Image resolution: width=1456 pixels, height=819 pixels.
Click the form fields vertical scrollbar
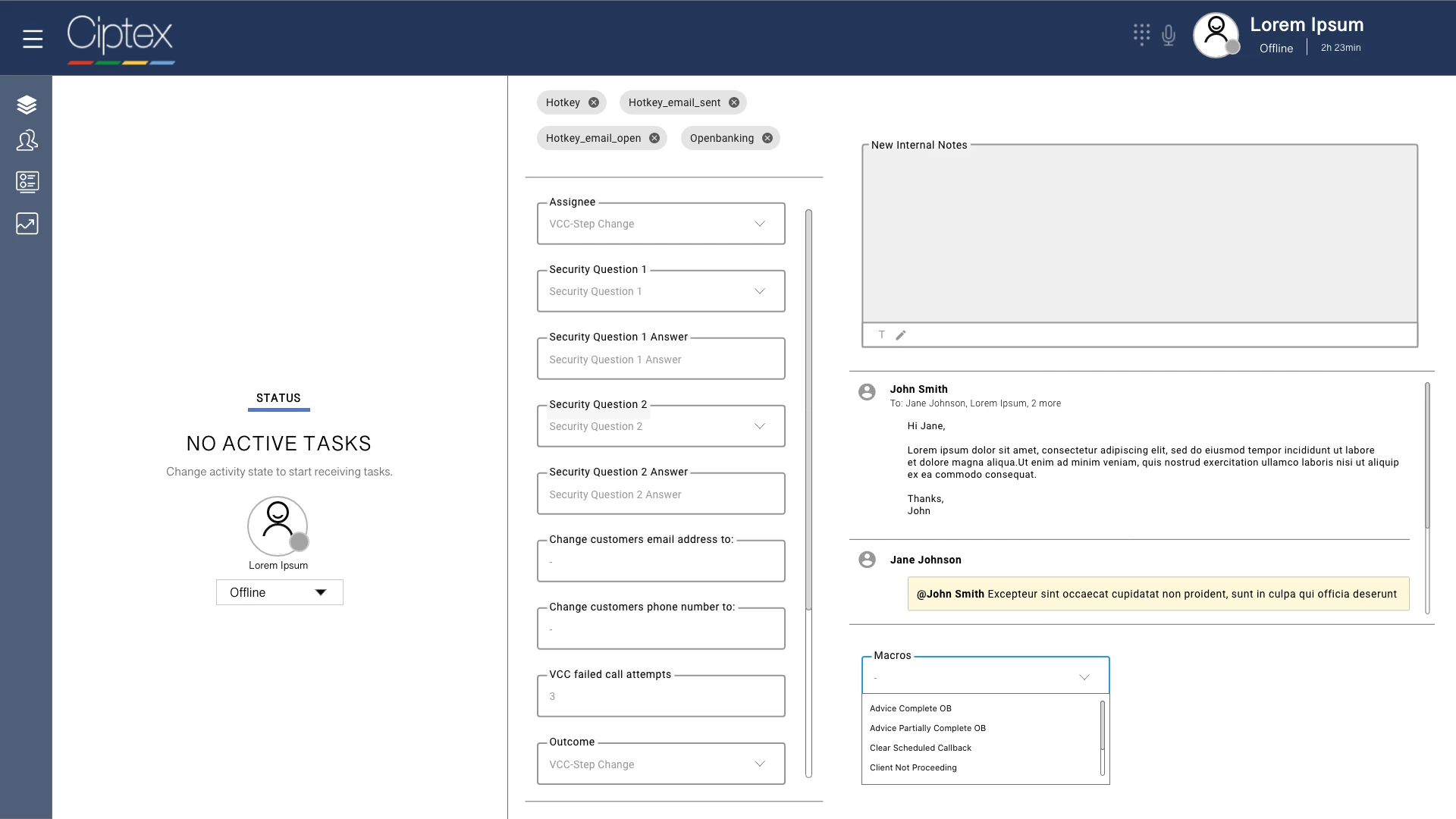[x=808, y=409]
